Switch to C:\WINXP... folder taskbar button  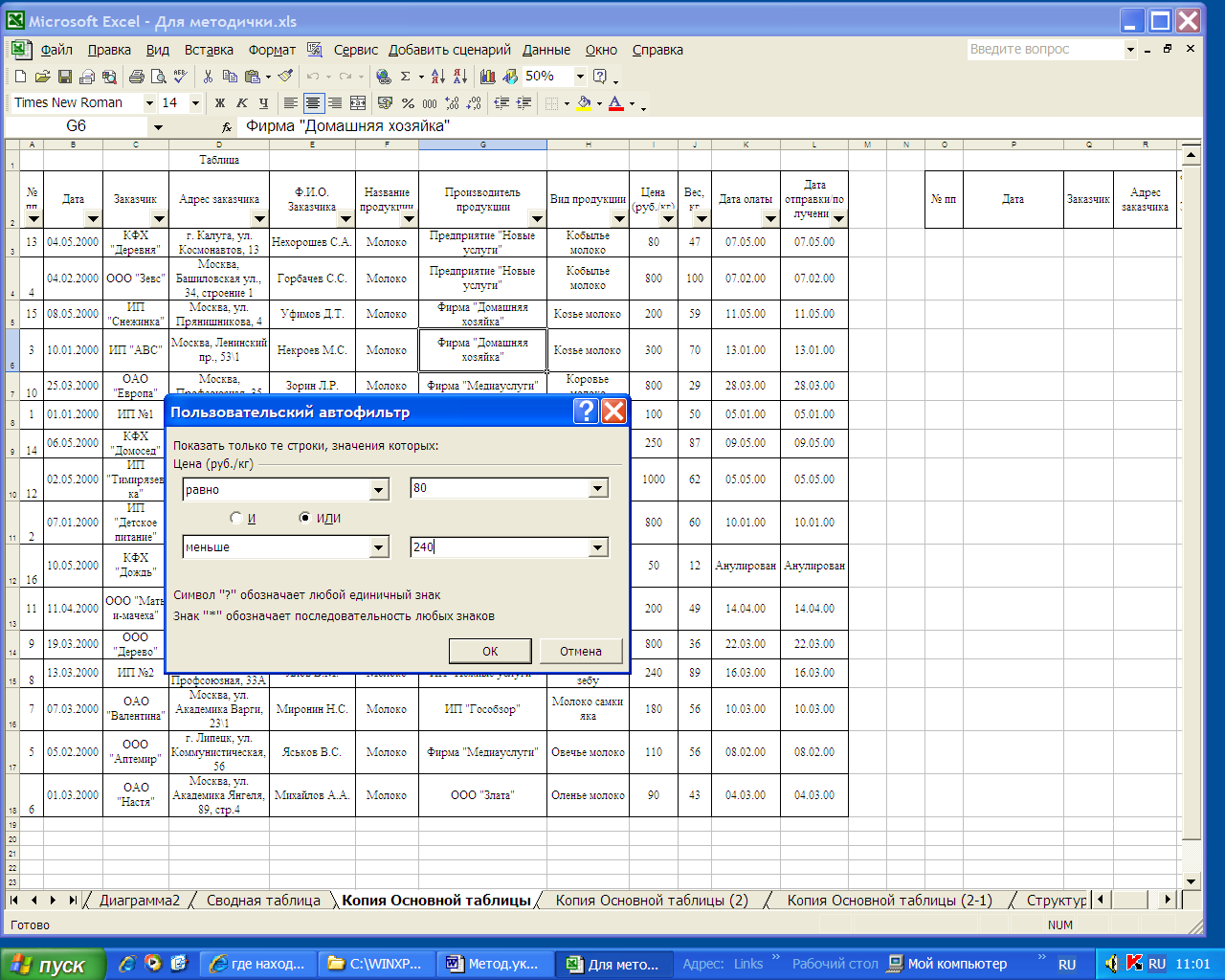coord(376,964)
